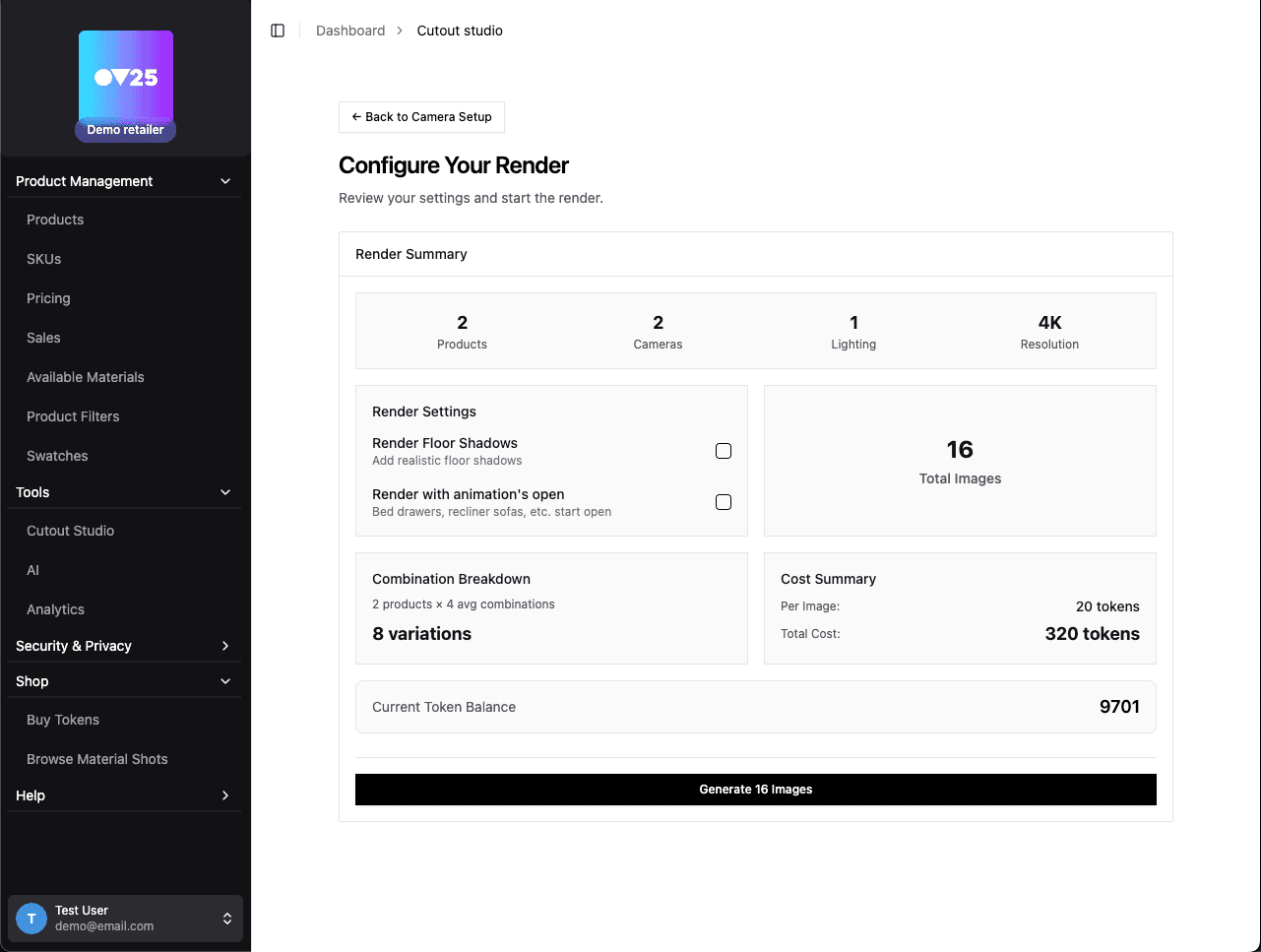Select Swatches in the sidebar
Screen dimensions: 1261x952
(x=57, y=456)
